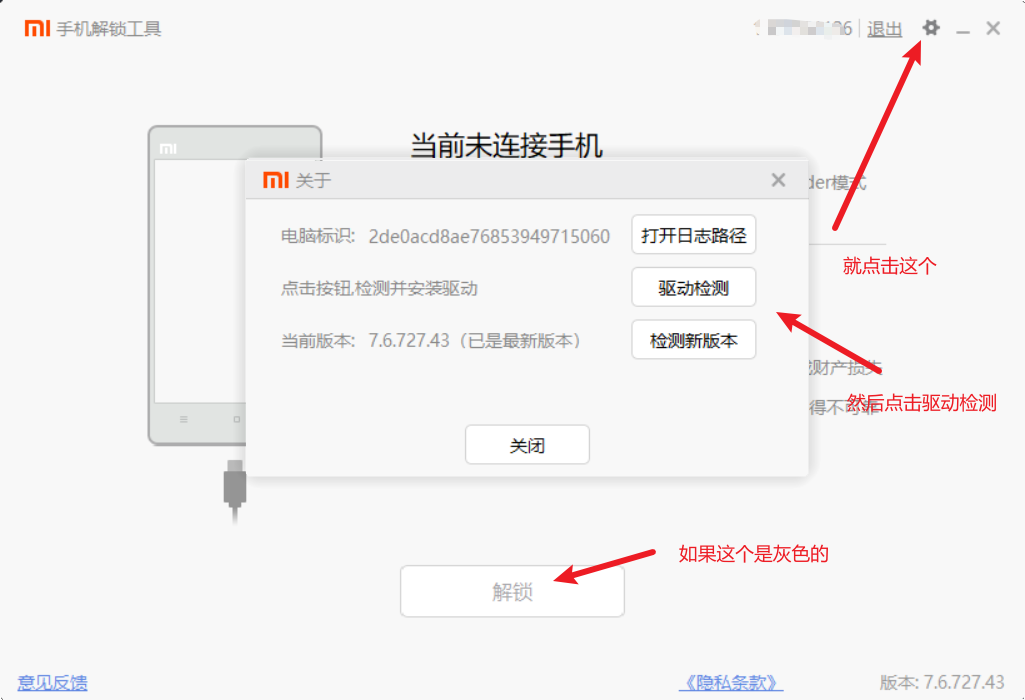Image resolution: width=1025 pixels, height=700 pixels.
Task: Click 打开日志路径 button
Action: (694, 235)
